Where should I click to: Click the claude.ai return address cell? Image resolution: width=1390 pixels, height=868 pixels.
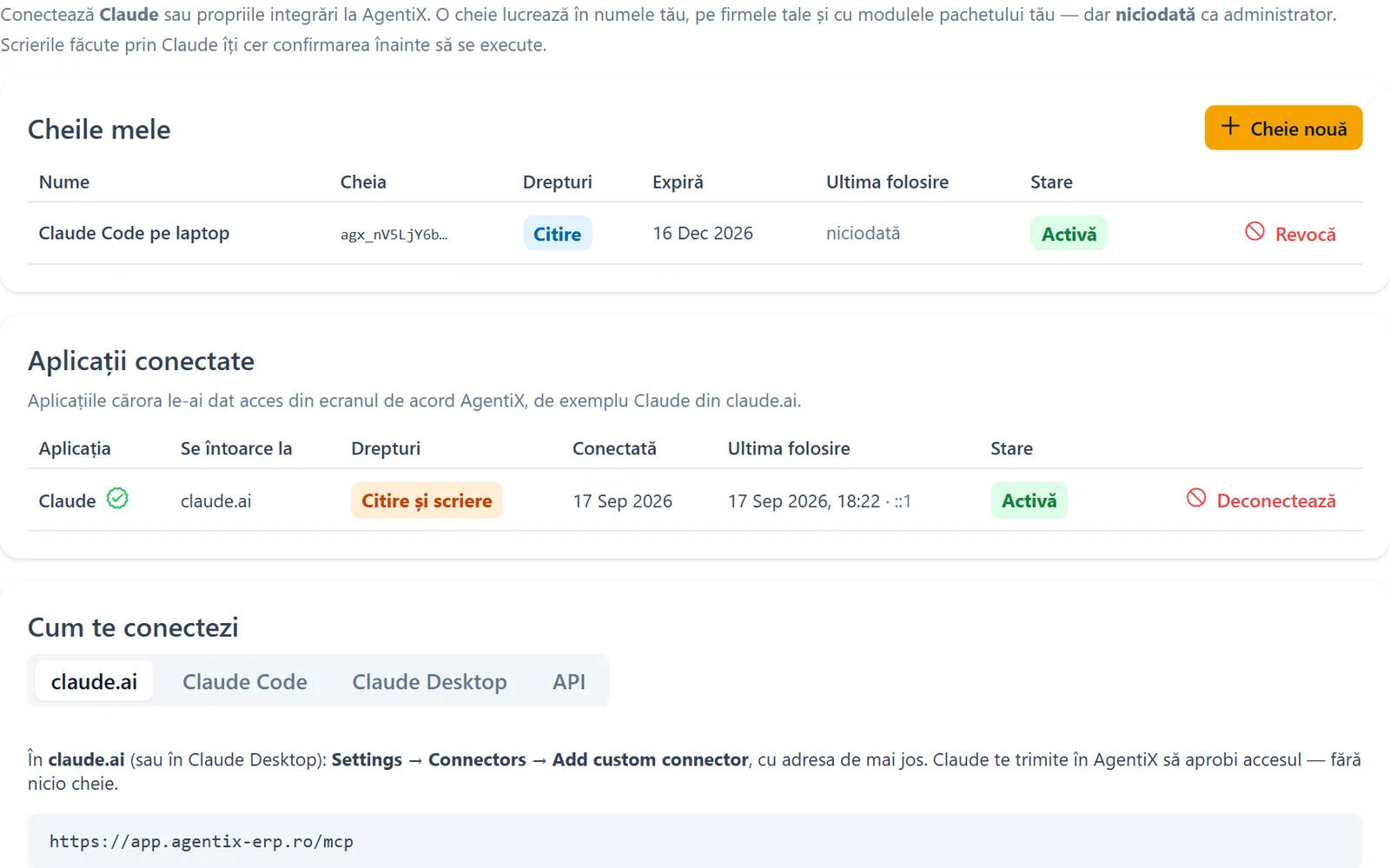coord(215,500)
